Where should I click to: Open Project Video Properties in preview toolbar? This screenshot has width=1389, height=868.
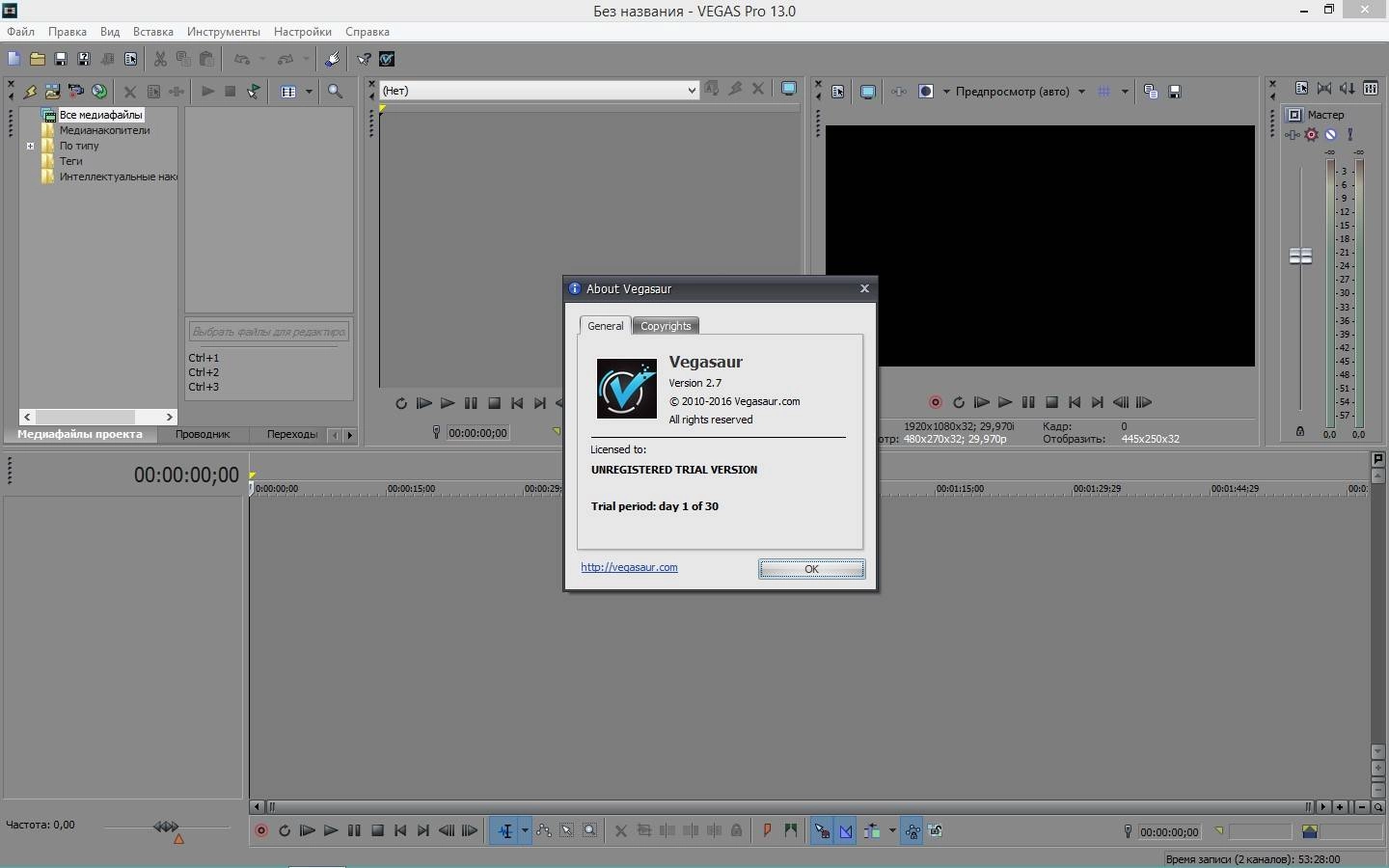click(837, 92)
